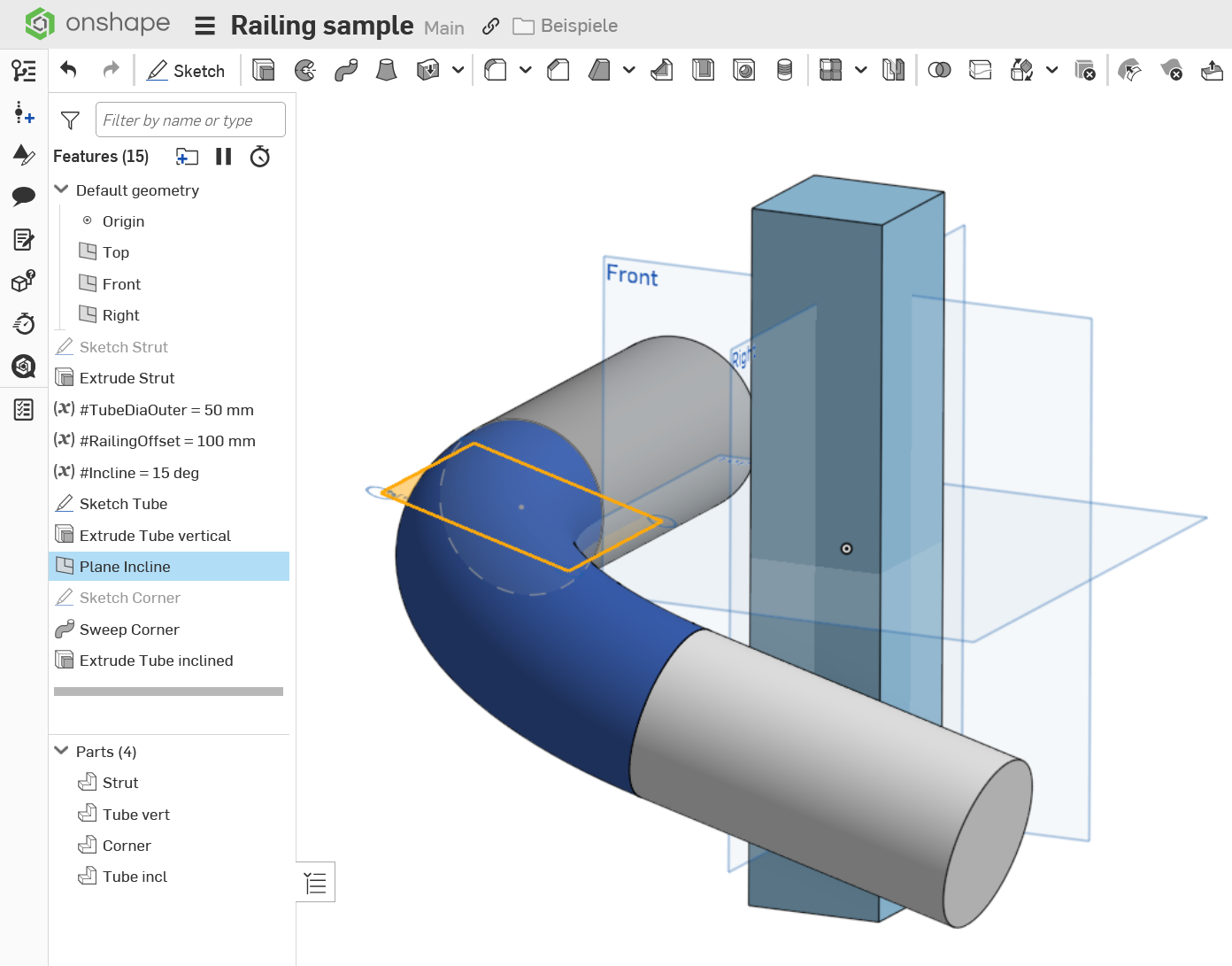Open the dropdown next to Draft tool

tap(628, 70)
